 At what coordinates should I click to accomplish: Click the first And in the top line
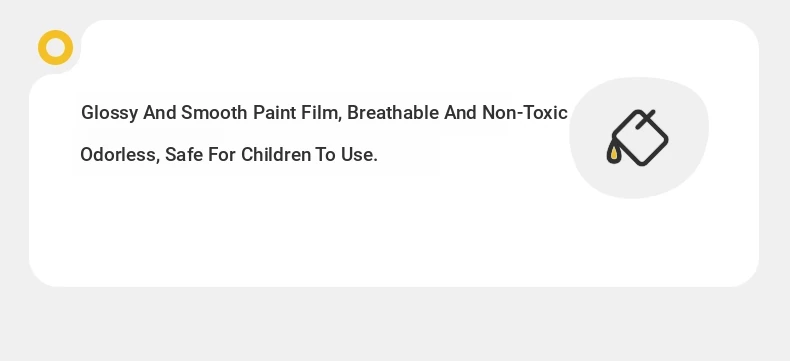click(159, 113)
